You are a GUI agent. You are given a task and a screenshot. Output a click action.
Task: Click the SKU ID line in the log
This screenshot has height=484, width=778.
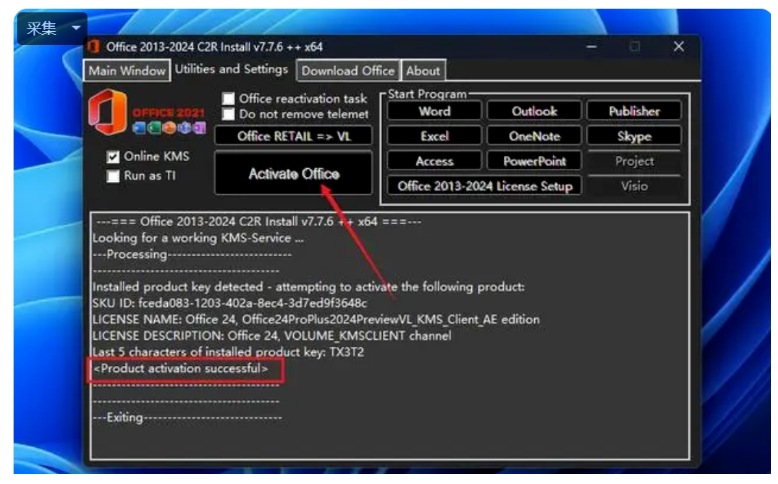click(x=230, y=303)
